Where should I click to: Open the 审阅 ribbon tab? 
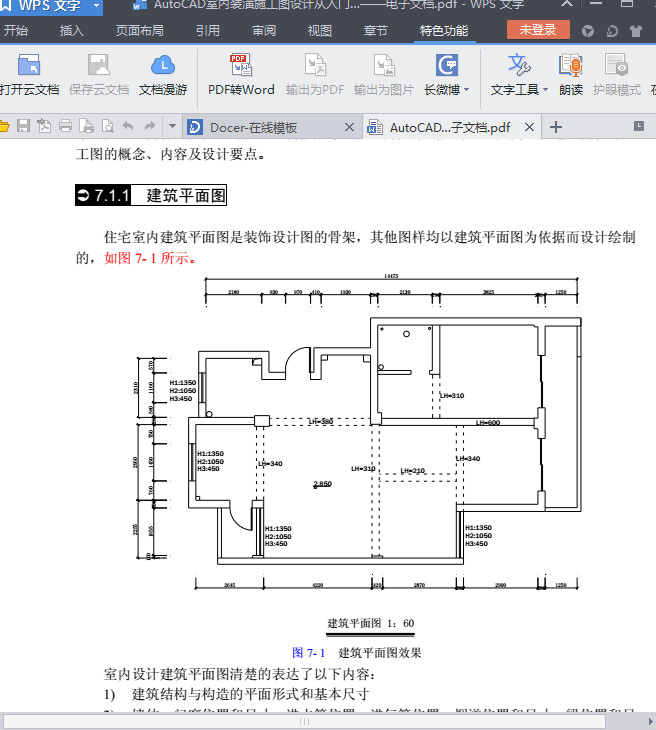tap(264, 31)
